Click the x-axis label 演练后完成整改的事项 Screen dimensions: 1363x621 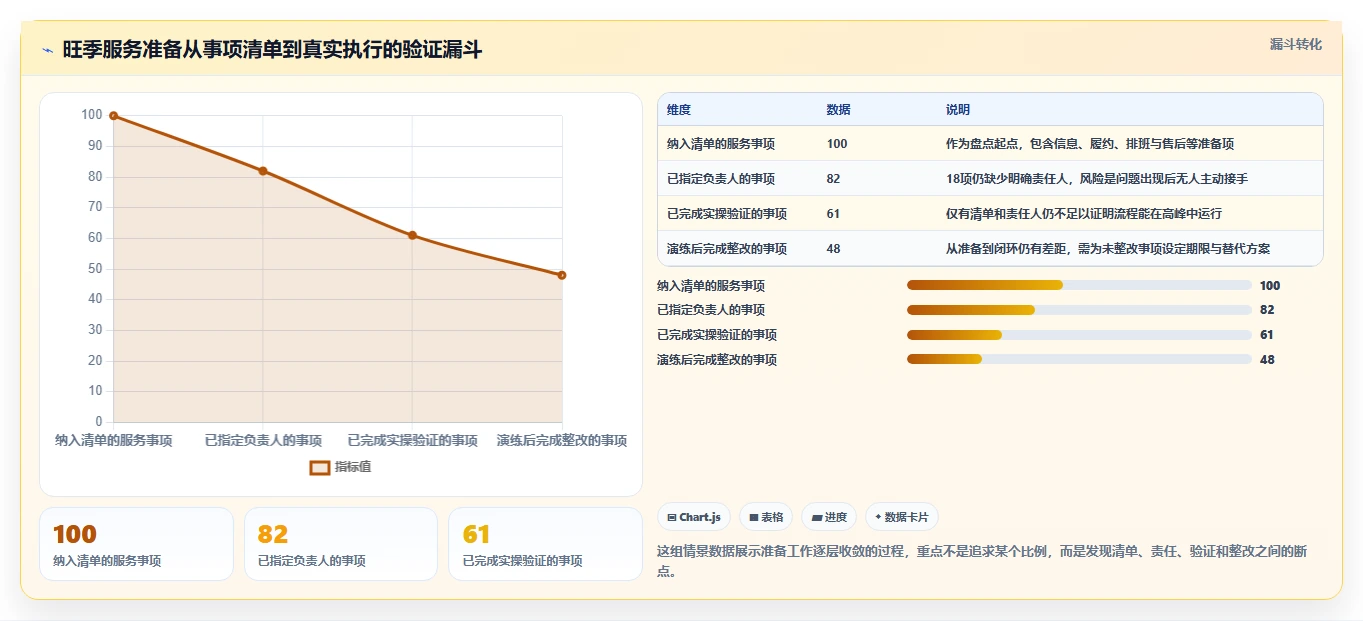pyautogui.click(x=562, y=441)
